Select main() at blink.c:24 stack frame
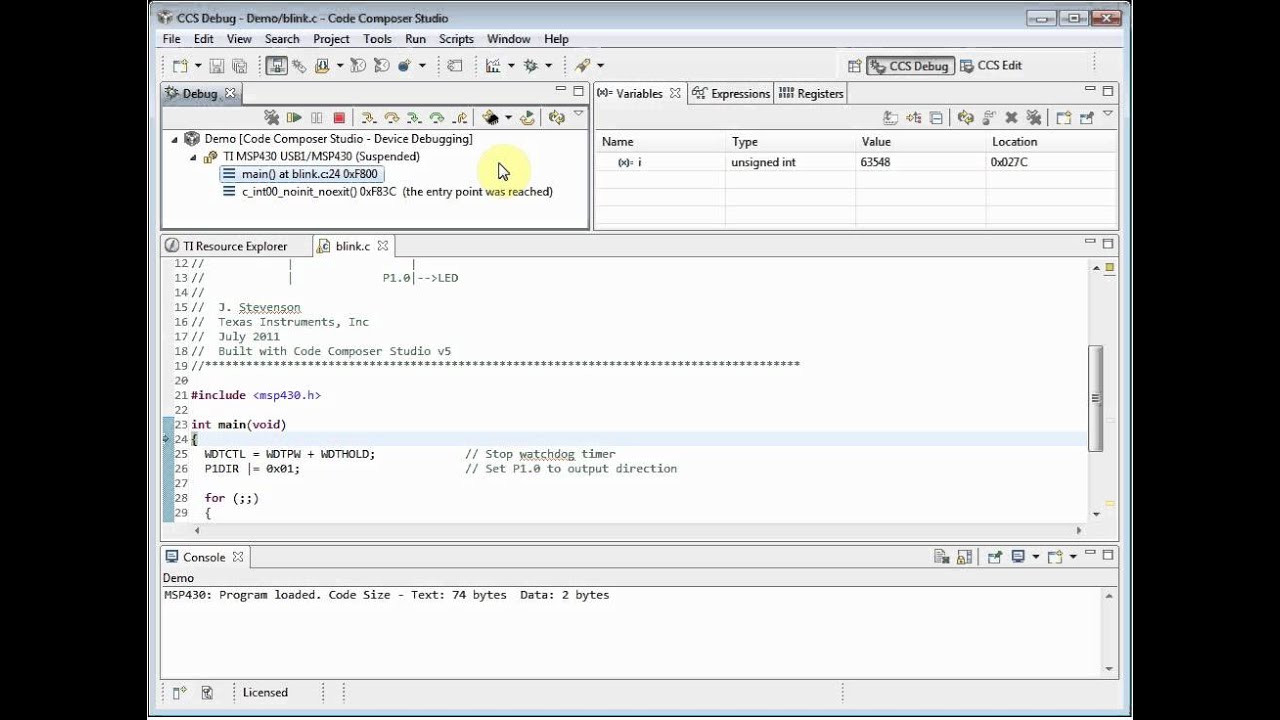Image resolution: width=1280 pixels, height=720 pixels. 301,174
